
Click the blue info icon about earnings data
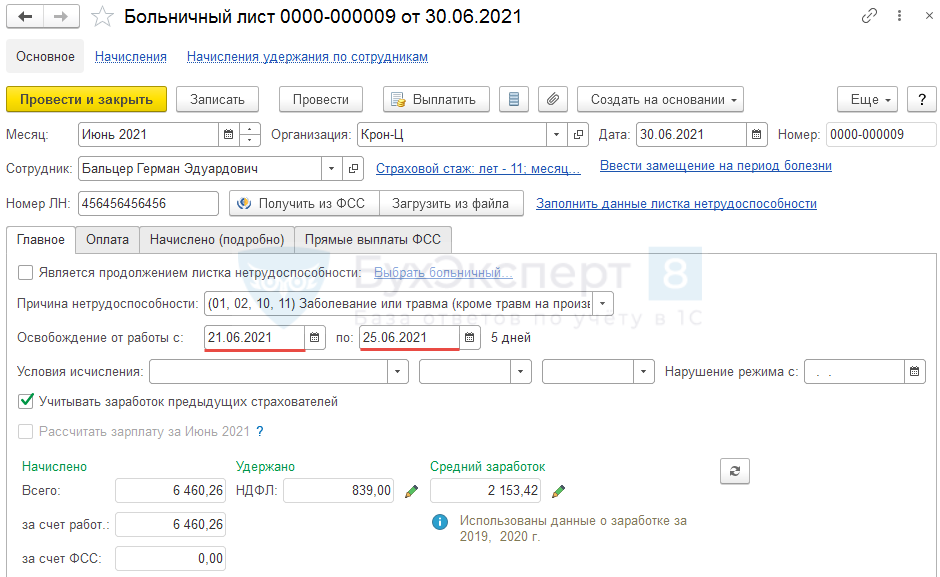click(439, 522)
